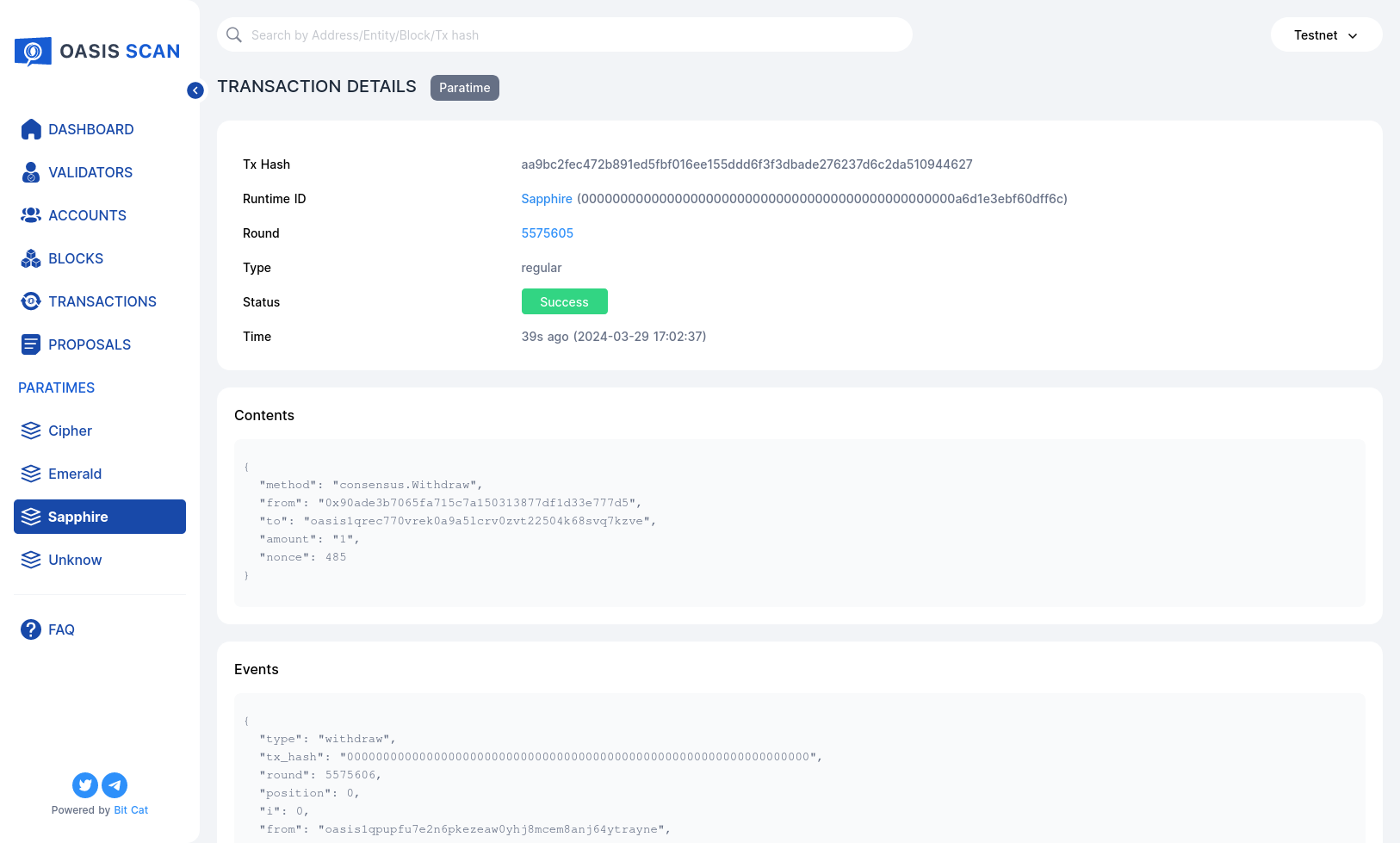
Task: Open round 5575605 link
Action: coord(547,232)
